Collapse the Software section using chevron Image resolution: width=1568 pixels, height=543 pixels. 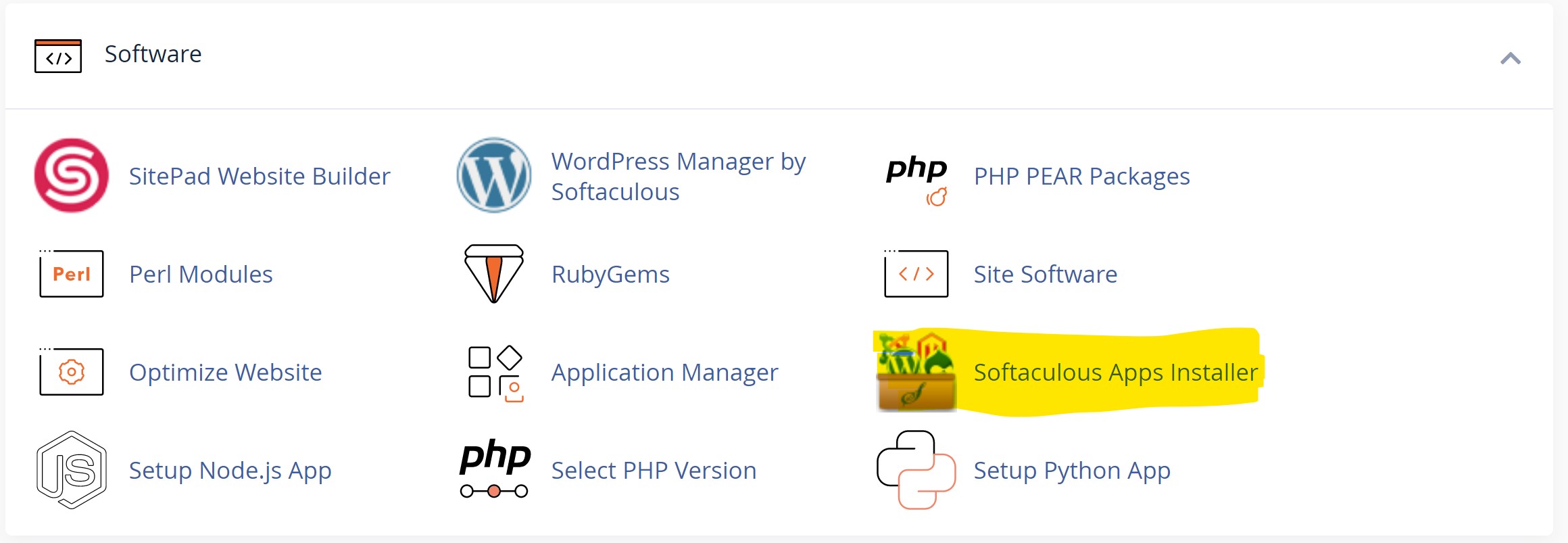[1511, 59]
